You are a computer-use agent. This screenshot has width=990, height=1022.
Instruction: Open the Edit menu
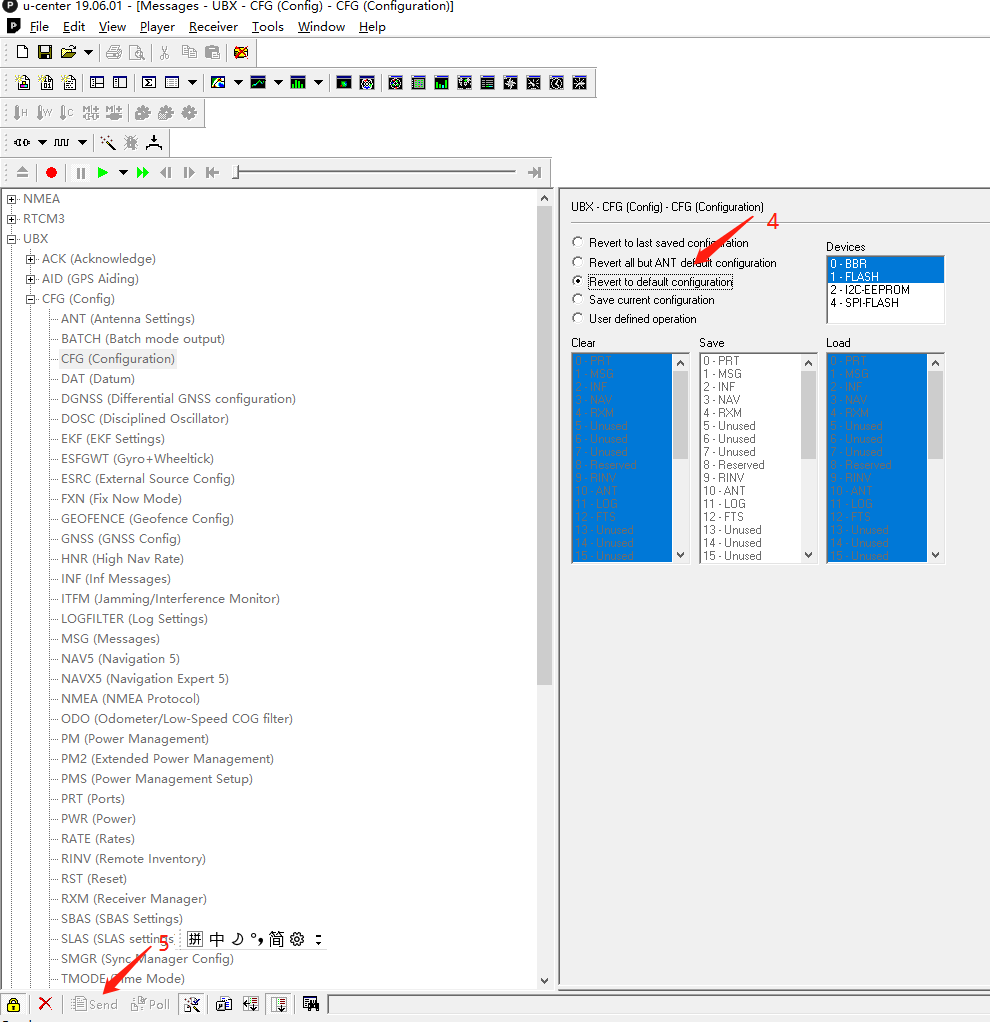click(74, 27)
